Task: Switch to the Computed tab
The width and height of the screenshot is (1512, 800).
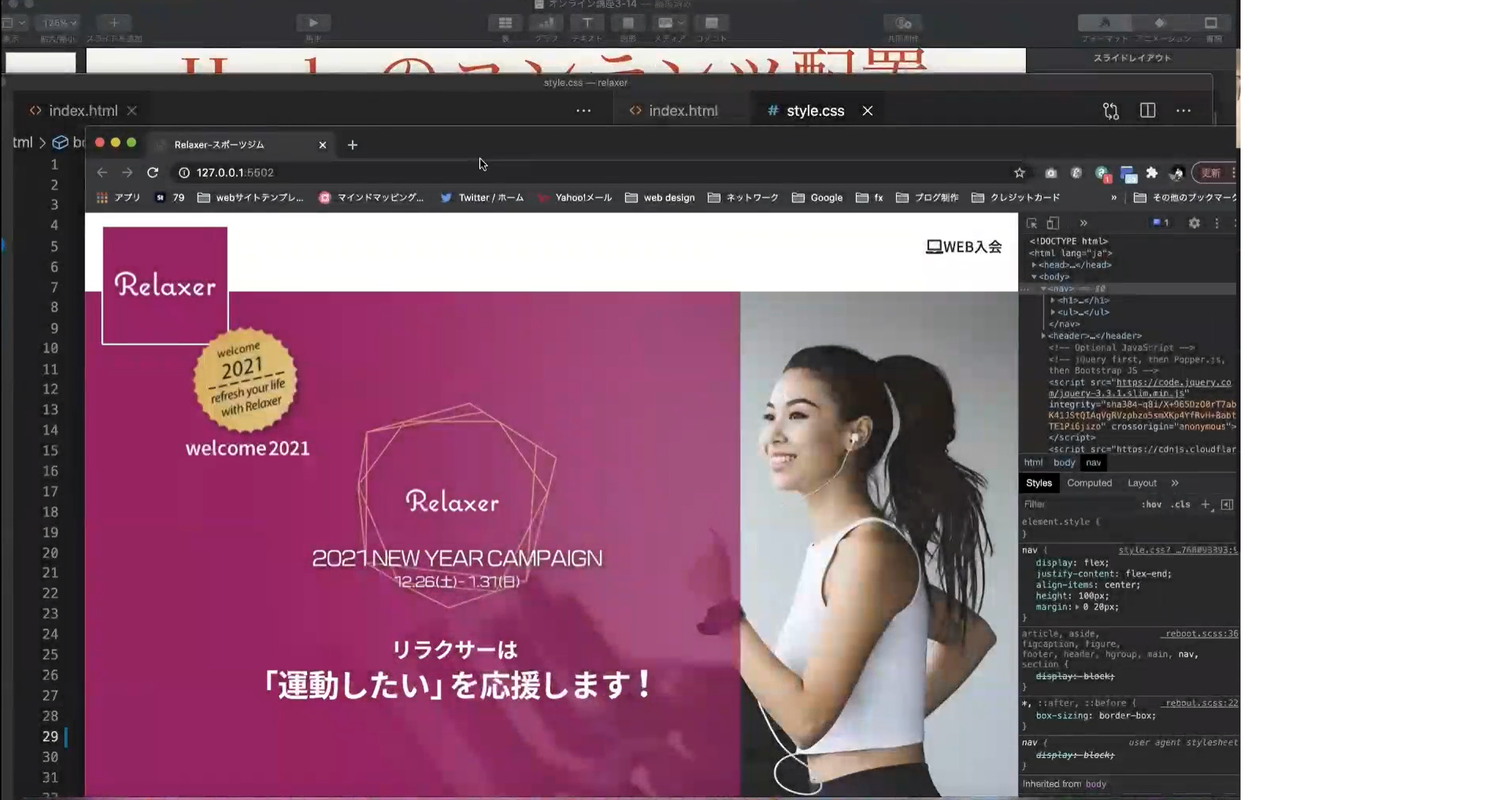Action: coord(1089,483)
